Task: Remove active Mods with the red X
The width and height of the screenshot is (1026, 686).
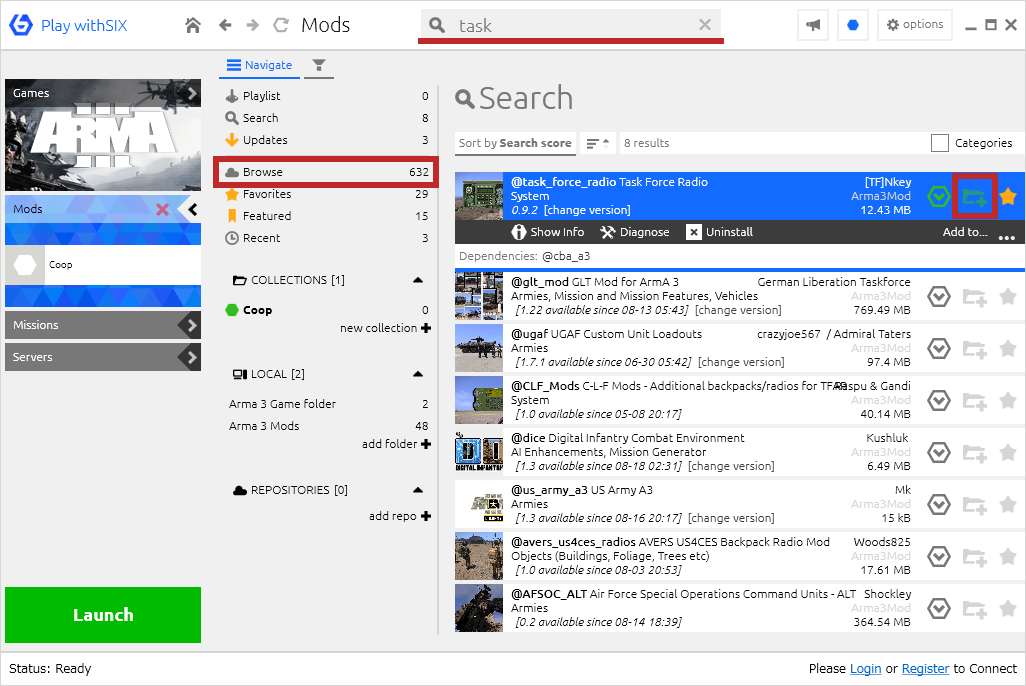Action: (162, 209)
